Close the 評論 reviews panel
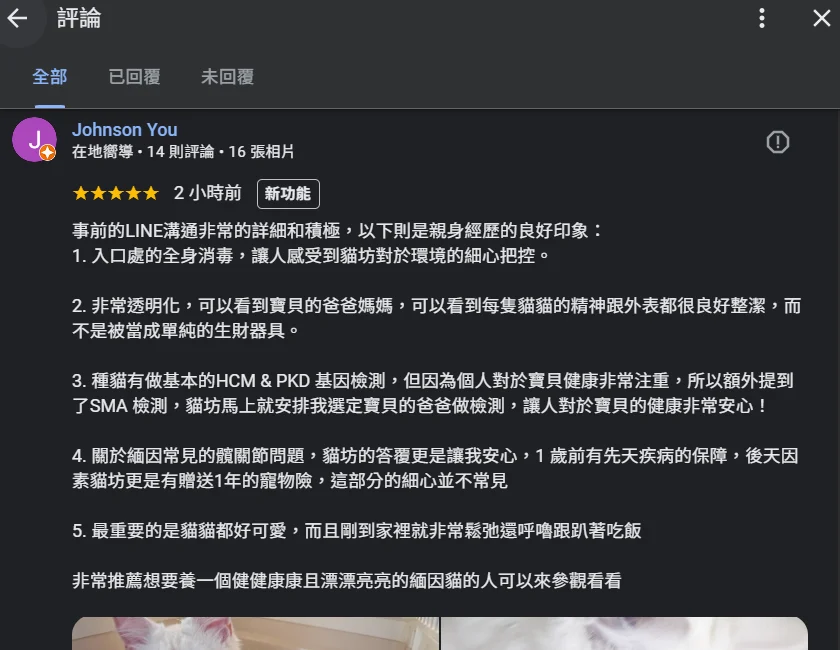The height and width of the screenshot is (650, 840). tap(821, 18)
